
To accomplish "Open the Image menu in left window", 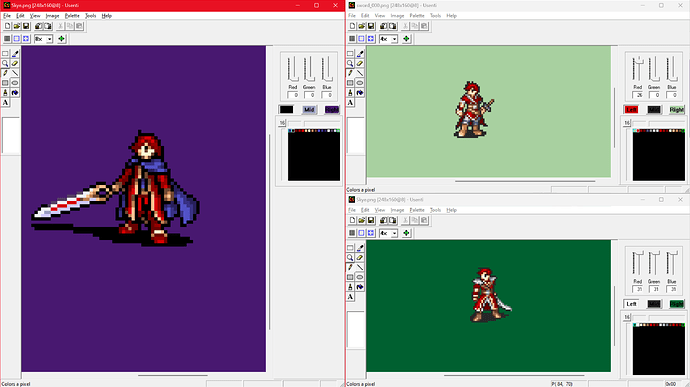I will coord(52,16).
